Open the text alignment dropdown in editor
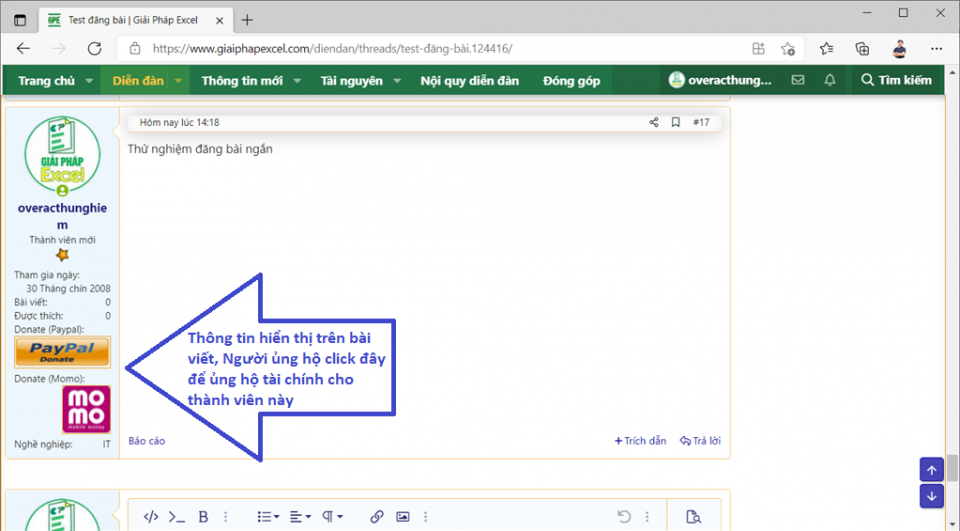Viewport: 960px width, 531px height. (x=300, y=517)
